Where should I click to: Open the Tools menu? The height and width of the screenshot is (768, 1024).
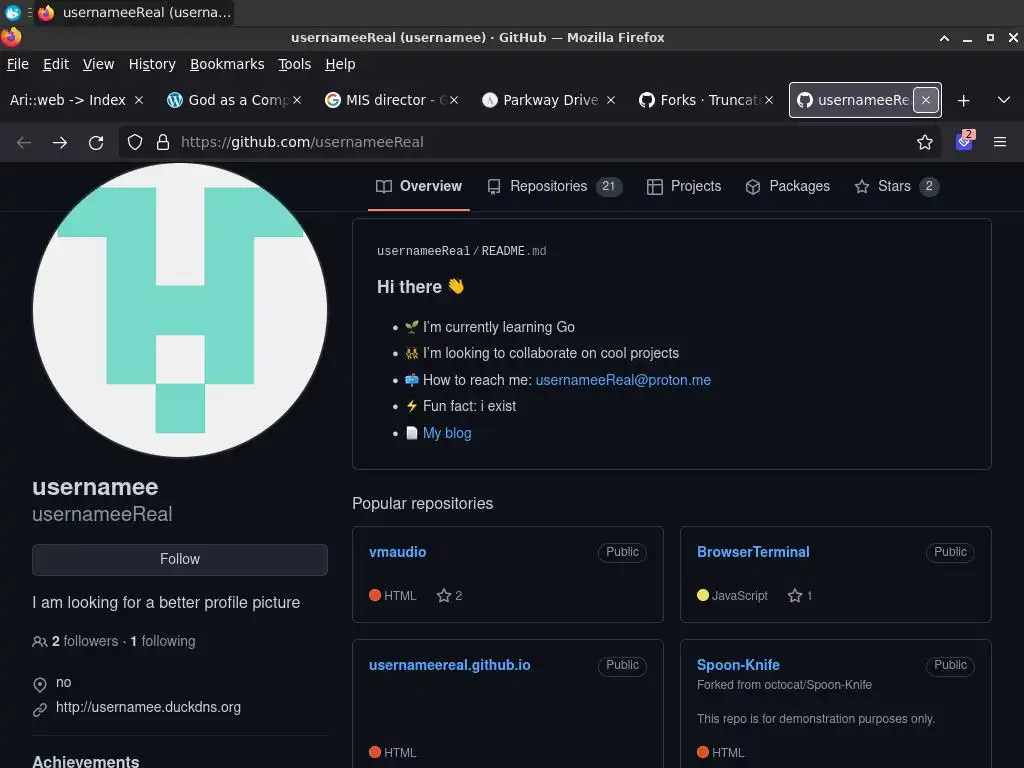pos(295,64)
